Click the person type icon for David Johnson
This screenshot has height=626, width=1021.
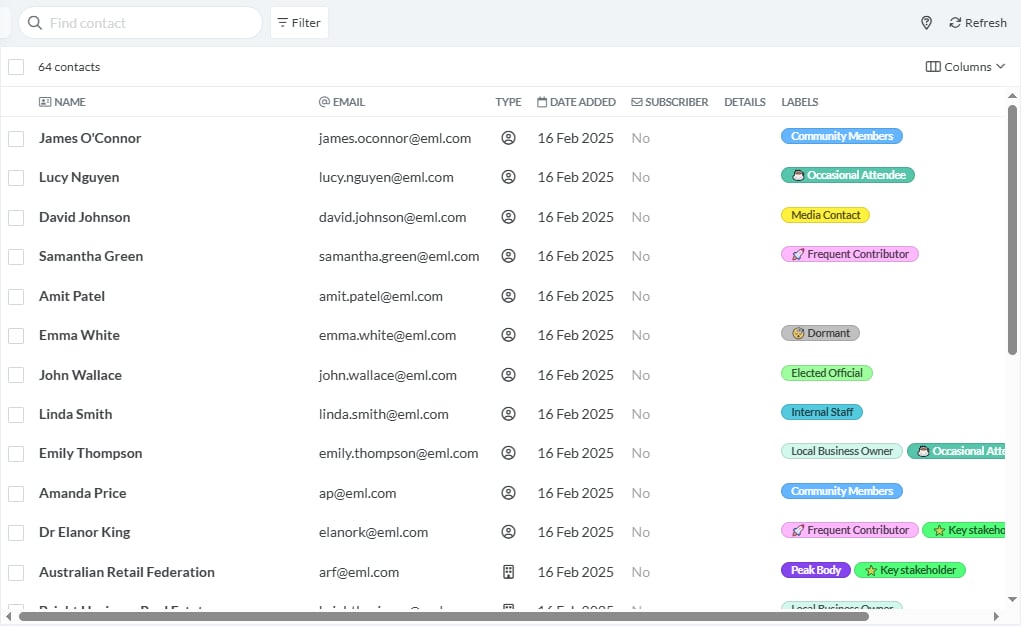509,217
